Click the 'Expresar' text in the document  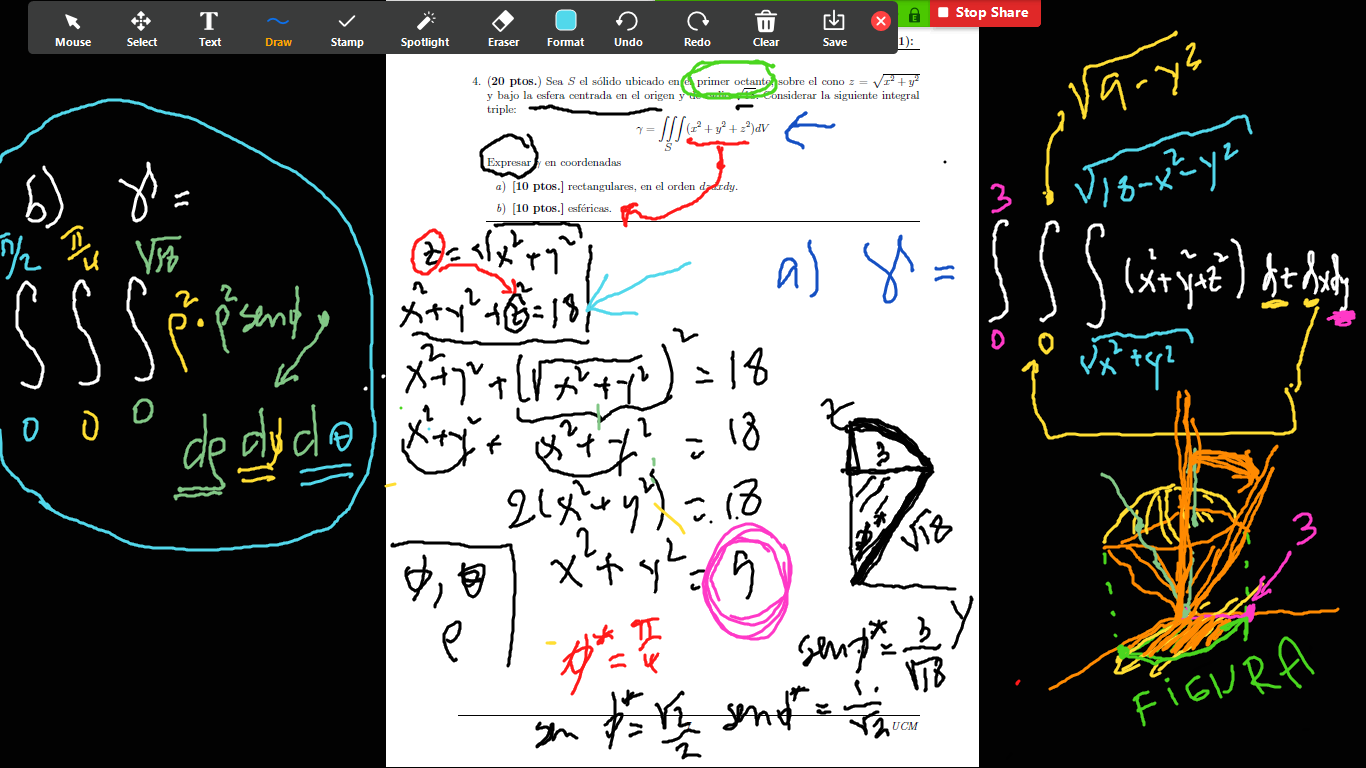coord(507,162)
